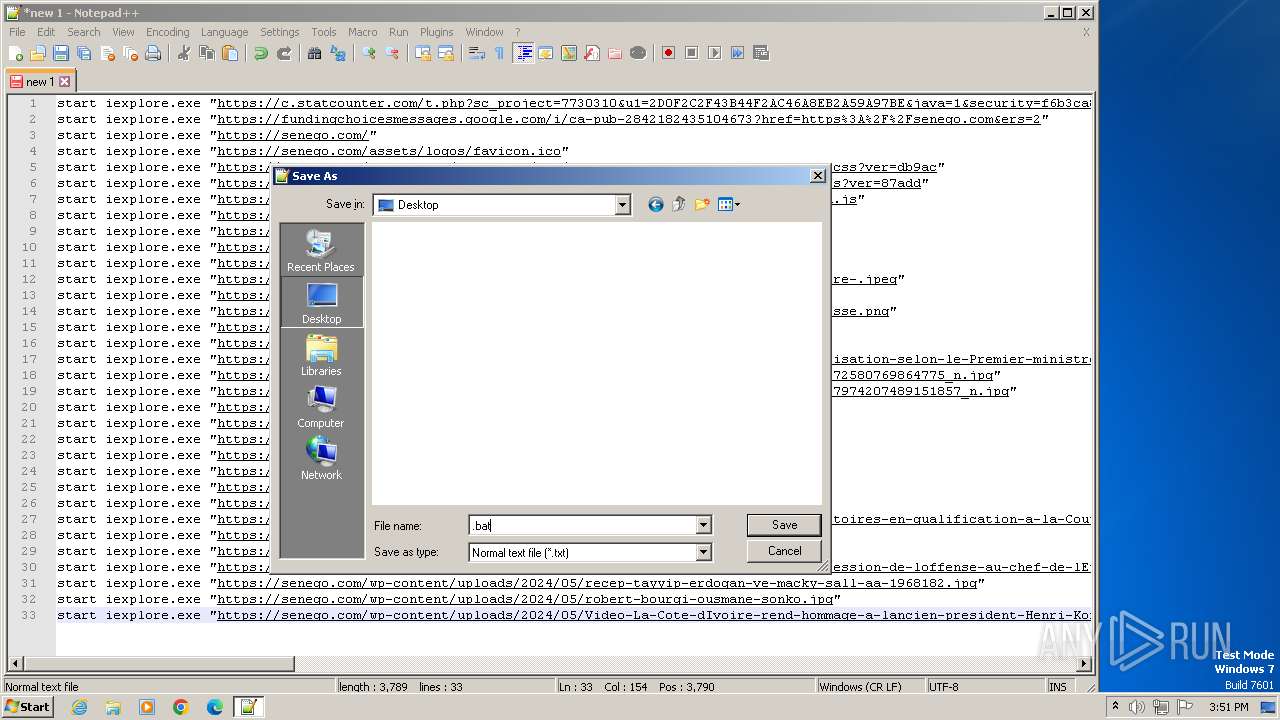
Task: Click the Notepad++ taskbar button
Action: [249, 707]
